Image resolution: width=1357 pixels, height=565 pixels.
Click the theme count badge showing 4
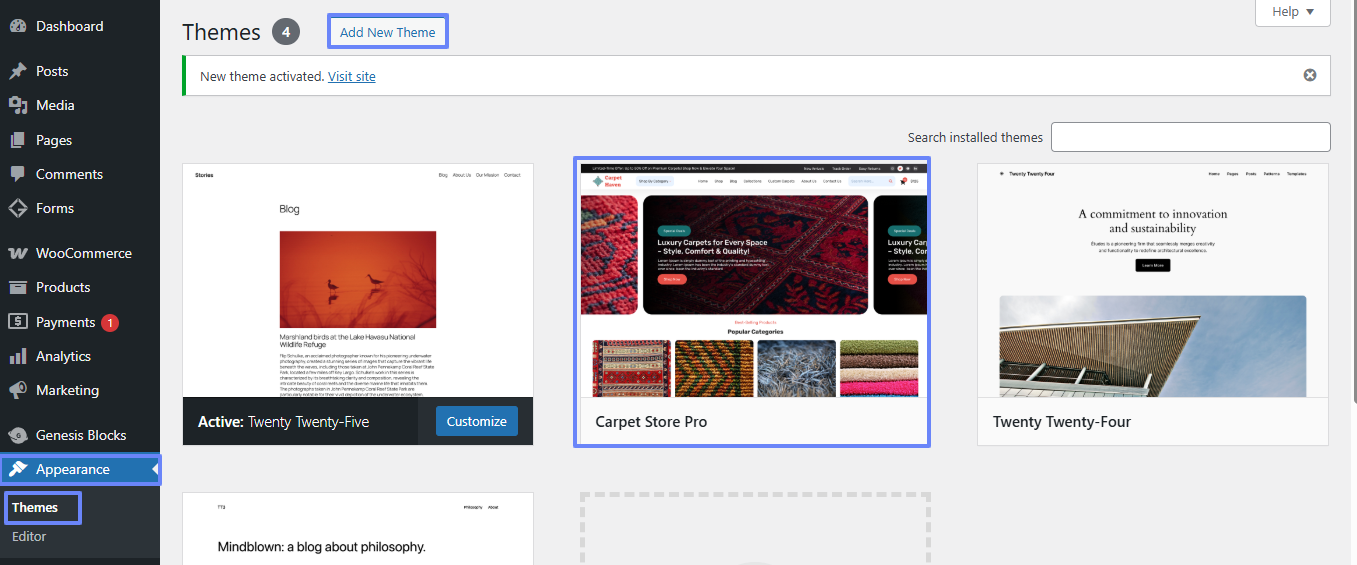(286, 32)
